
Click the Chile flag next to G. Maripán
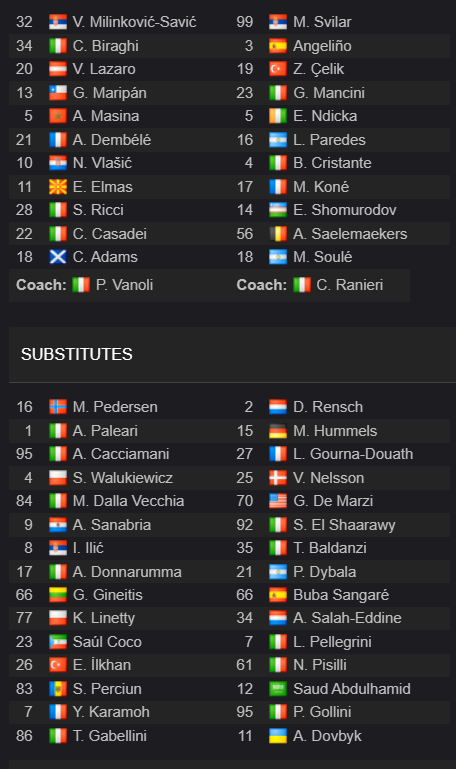[58, 93]
